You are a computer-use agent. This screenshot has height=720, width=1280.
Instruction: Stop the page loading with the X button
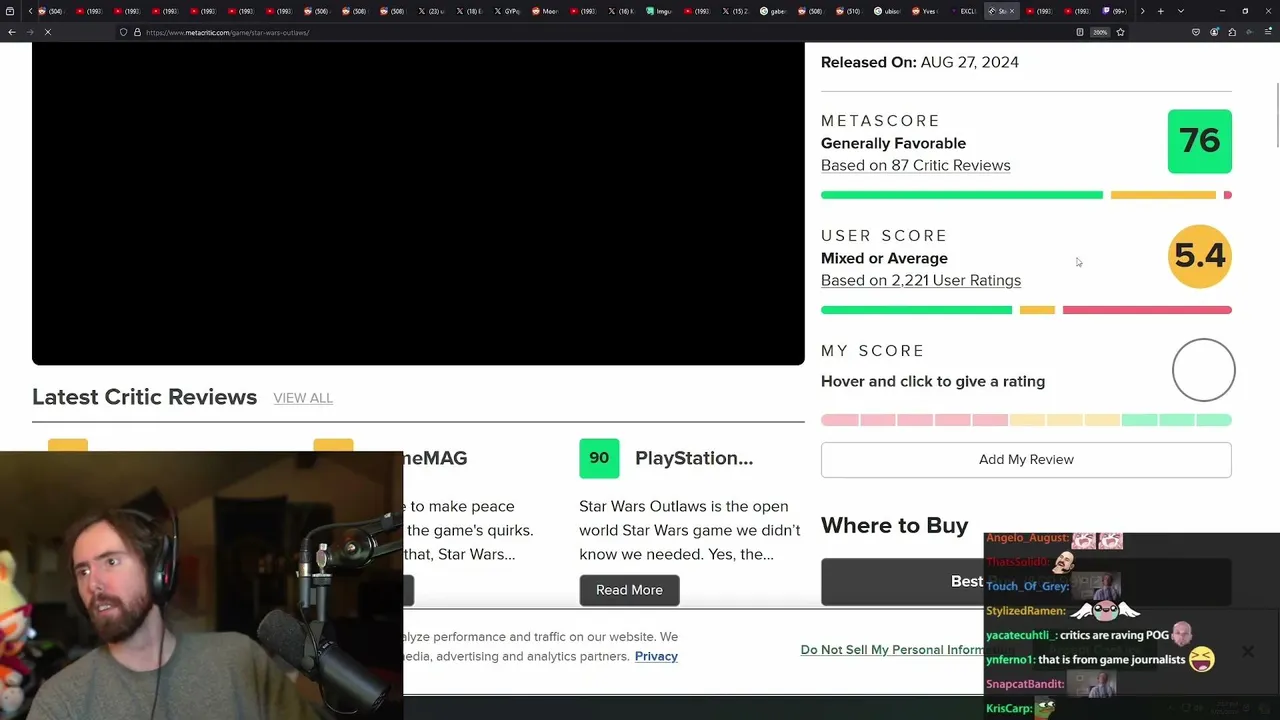(48, 32)
